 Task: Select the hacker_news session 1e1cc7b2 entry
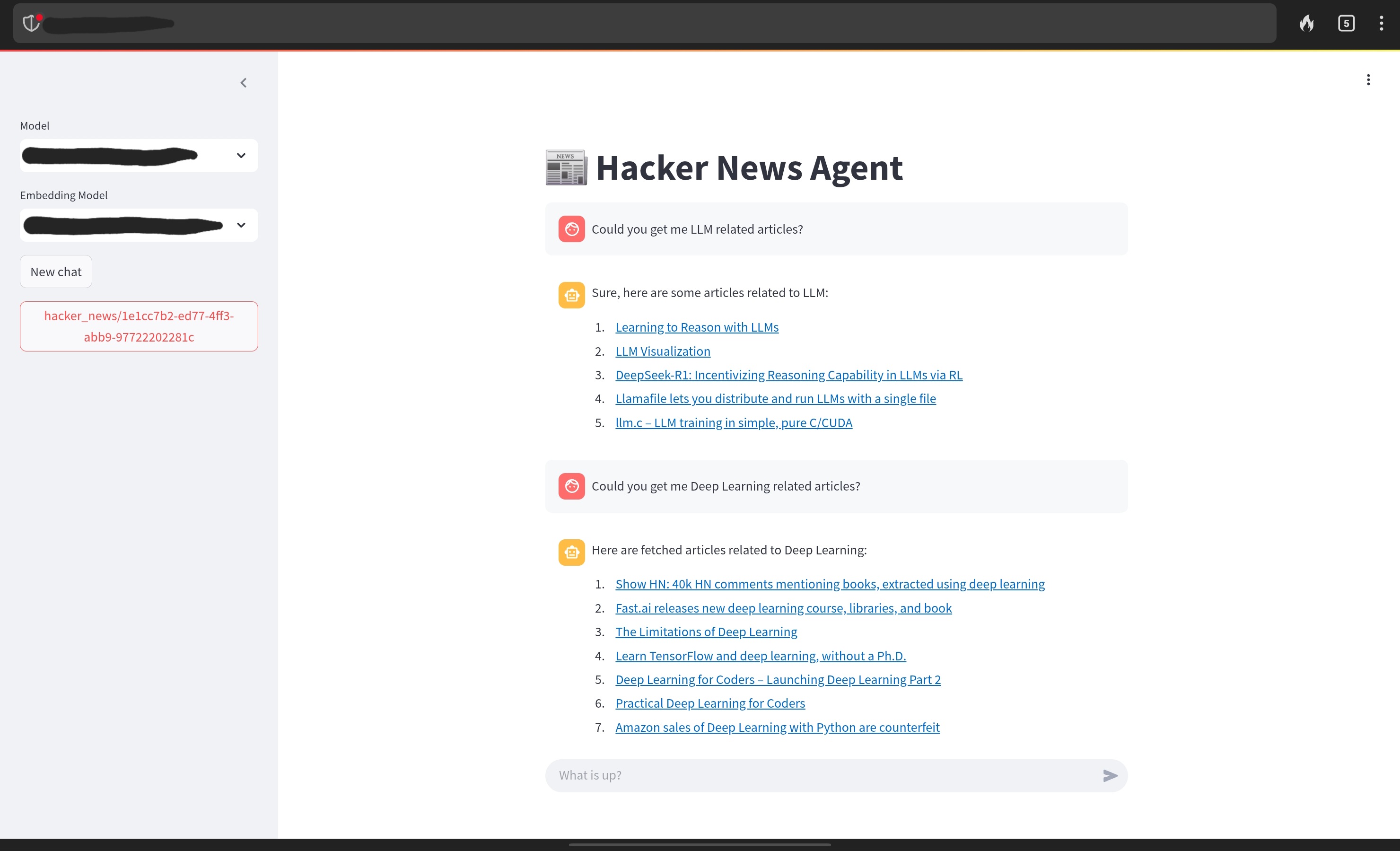click(139, 326)
